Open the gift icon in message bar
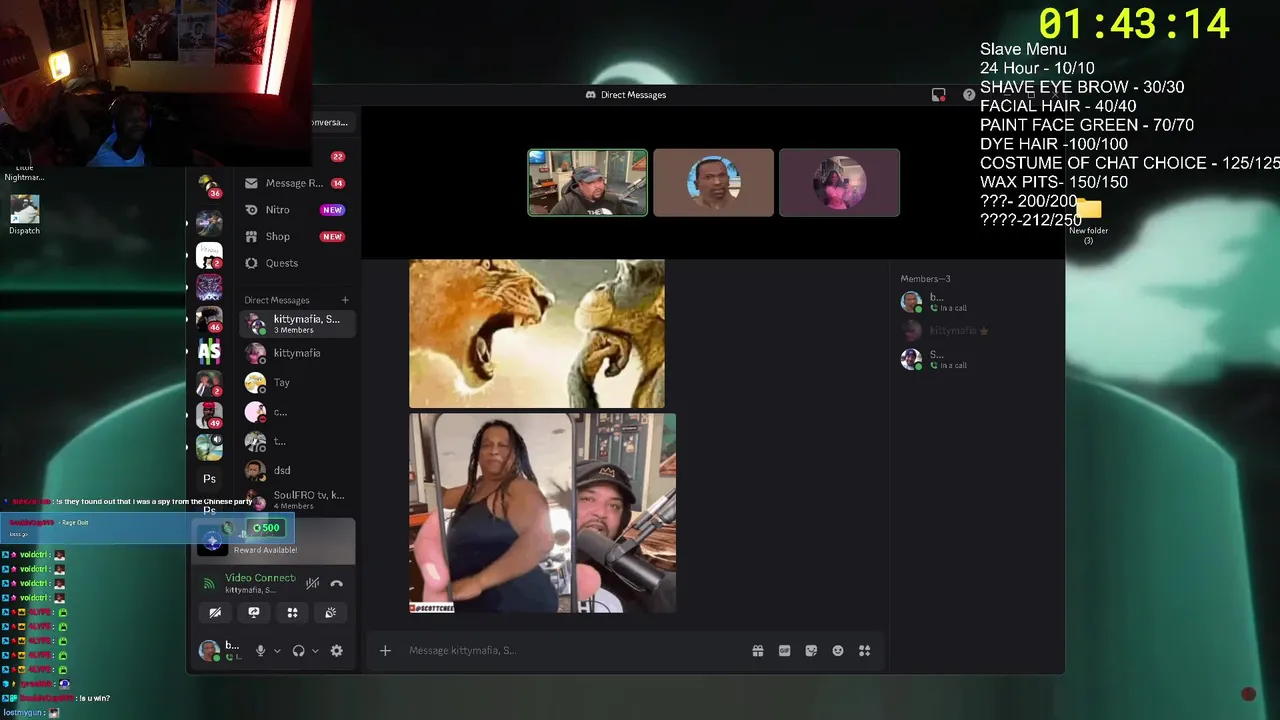 [x=758, y=651]
